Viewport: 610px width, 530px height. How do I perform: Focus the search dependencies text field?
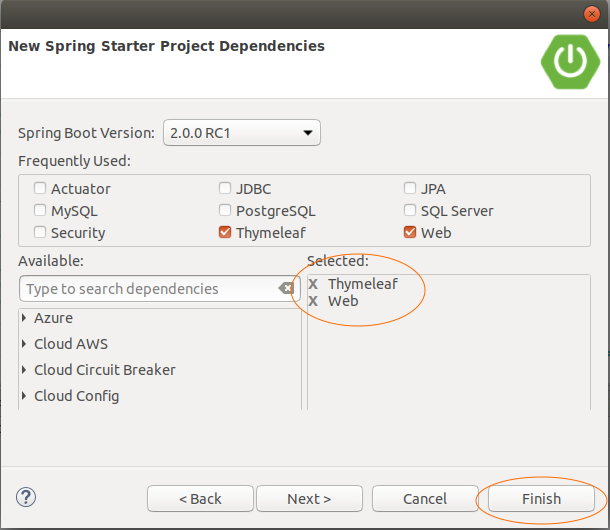coord(150,289)
